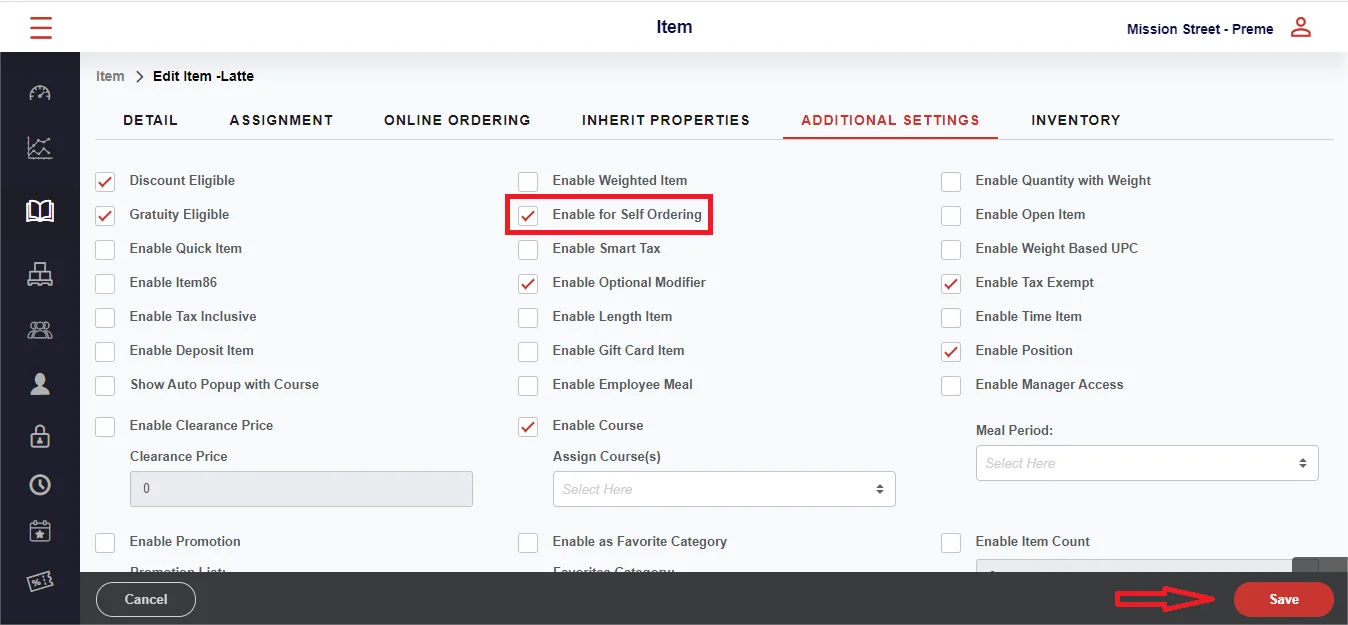Screen dimensions: 1348x625
Task: Open the user group icon
Action: coord(40,331)
